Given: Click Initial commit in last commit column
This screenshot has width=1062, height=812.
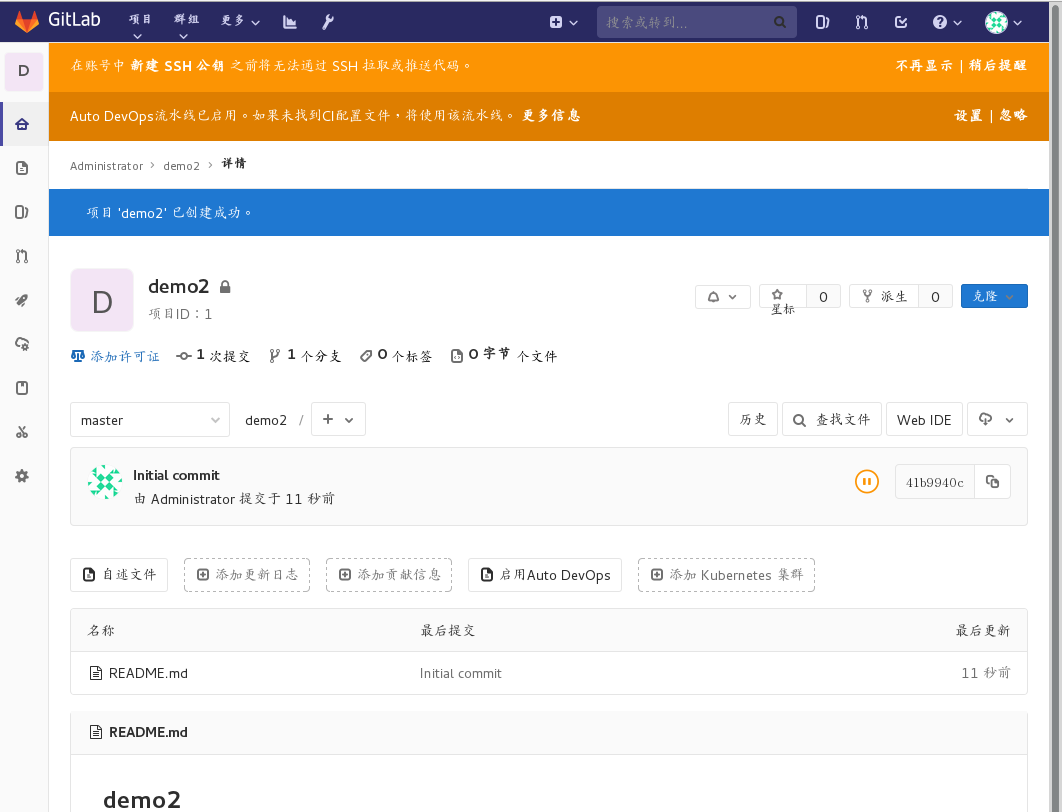Looking at the screenshot, I should coord(461,673).
